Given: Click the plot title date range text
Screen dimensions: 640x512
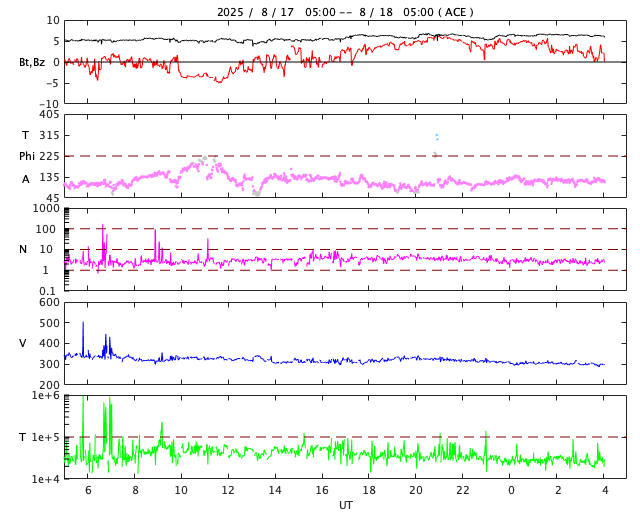Looking at the screenshot, I should (345, 12).
